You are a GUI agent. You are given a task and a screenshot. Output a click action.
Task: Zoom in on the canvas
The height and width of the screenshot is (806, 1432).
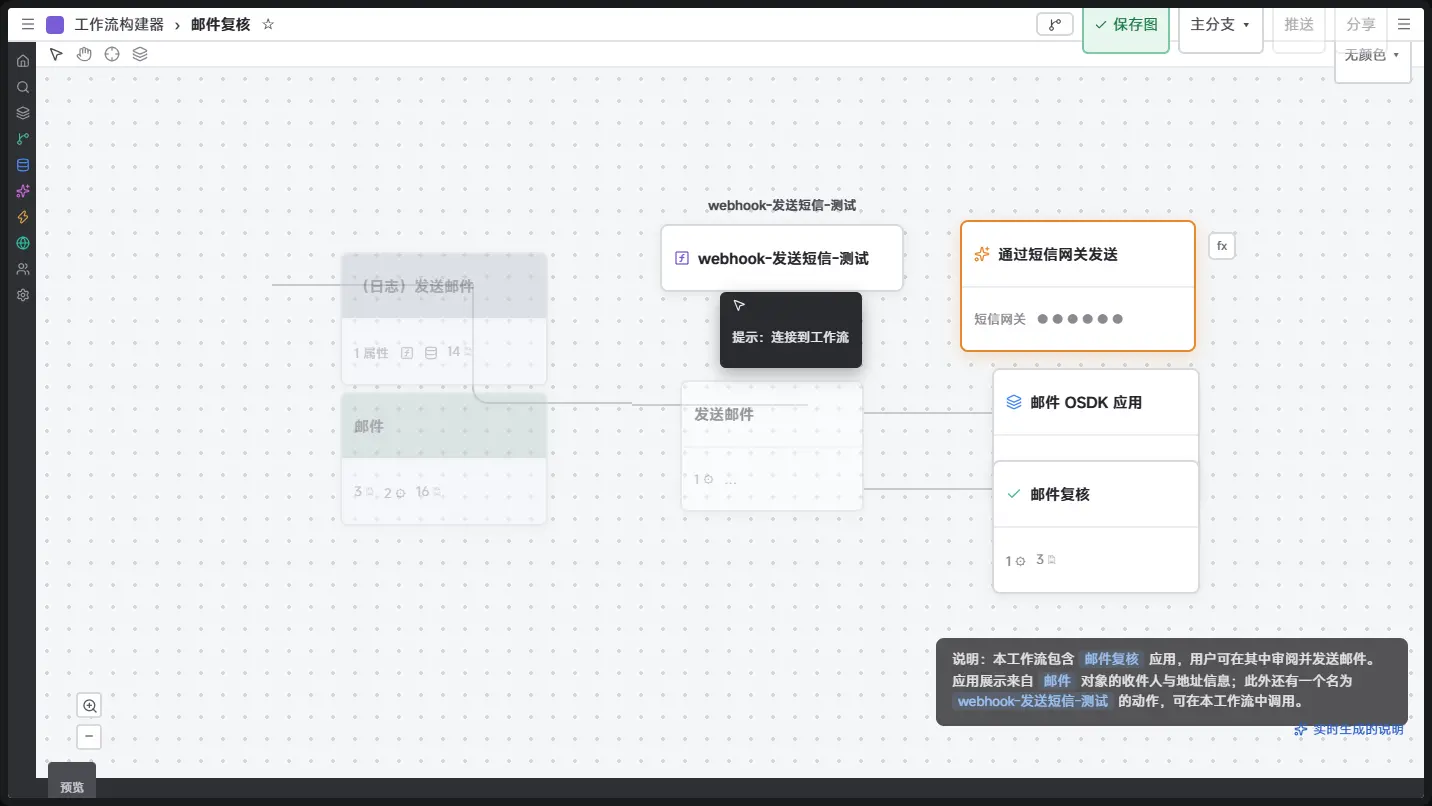point(89,706)
